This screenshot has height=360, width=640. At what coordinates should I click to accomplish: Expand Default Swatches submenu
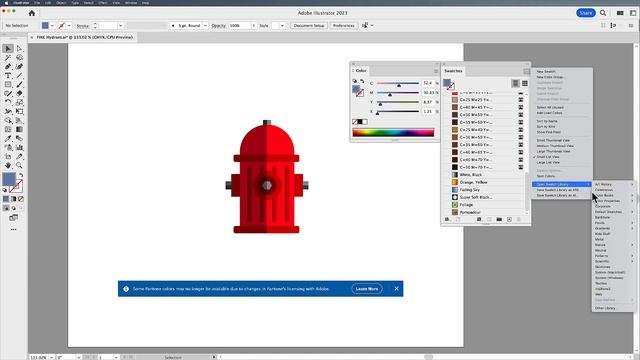[x=614, y=212]
